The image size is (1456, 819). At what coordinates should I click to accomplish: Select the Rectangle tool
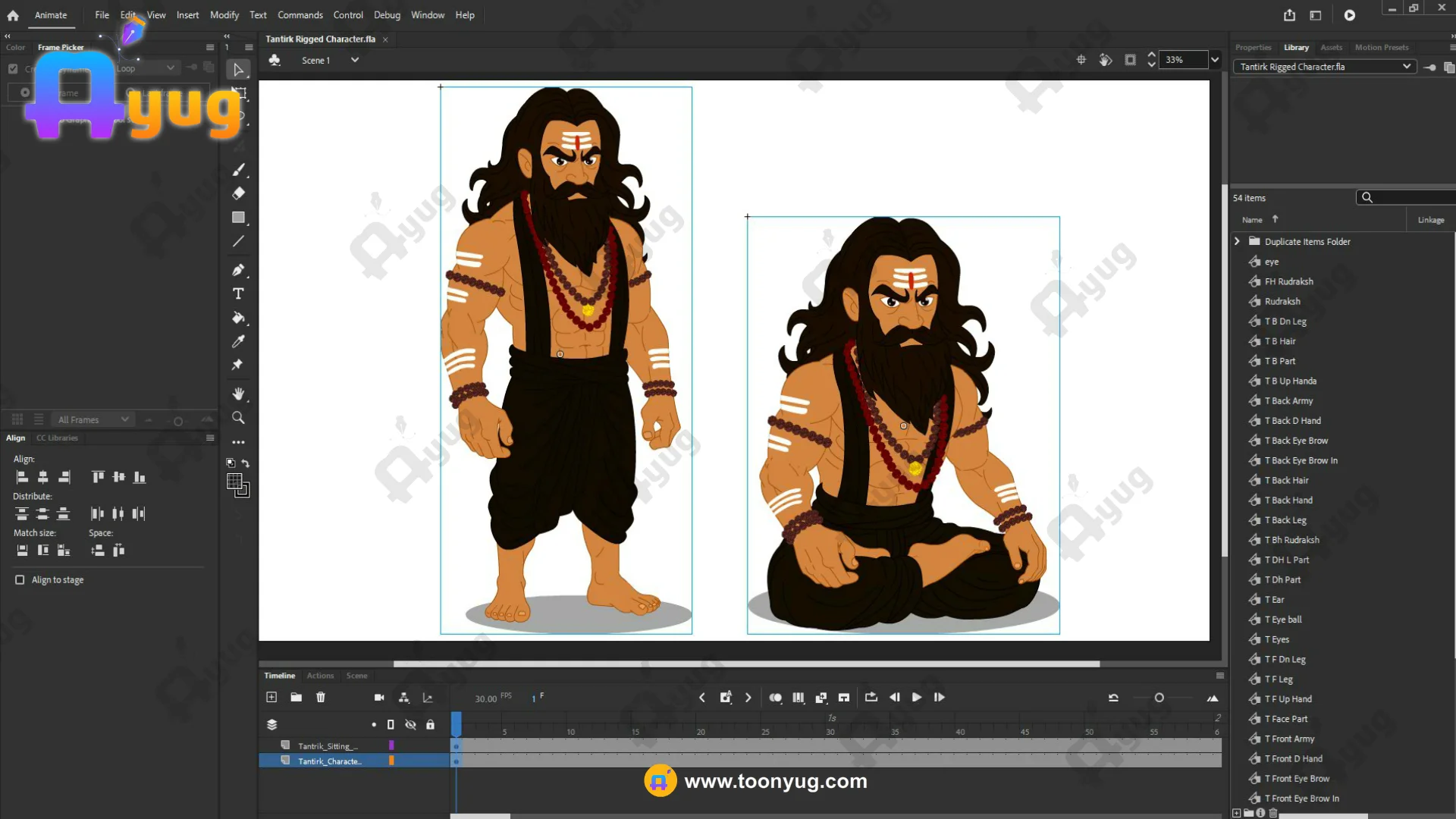click(x=238, y=218)
